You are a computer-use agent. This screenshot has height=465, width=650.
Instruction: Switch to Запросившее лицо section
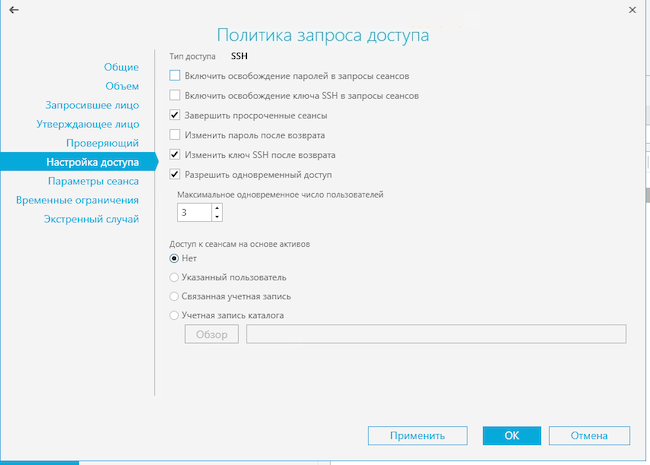92,105
